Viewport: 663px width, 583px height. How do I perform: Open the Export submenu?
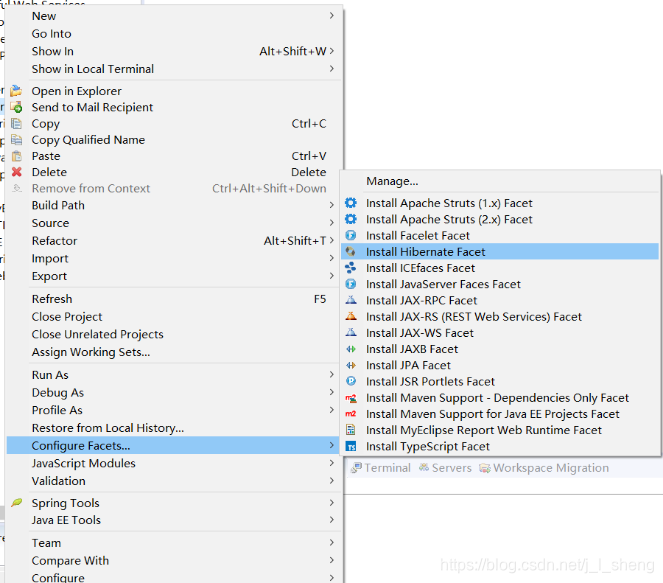pos(173,276)
